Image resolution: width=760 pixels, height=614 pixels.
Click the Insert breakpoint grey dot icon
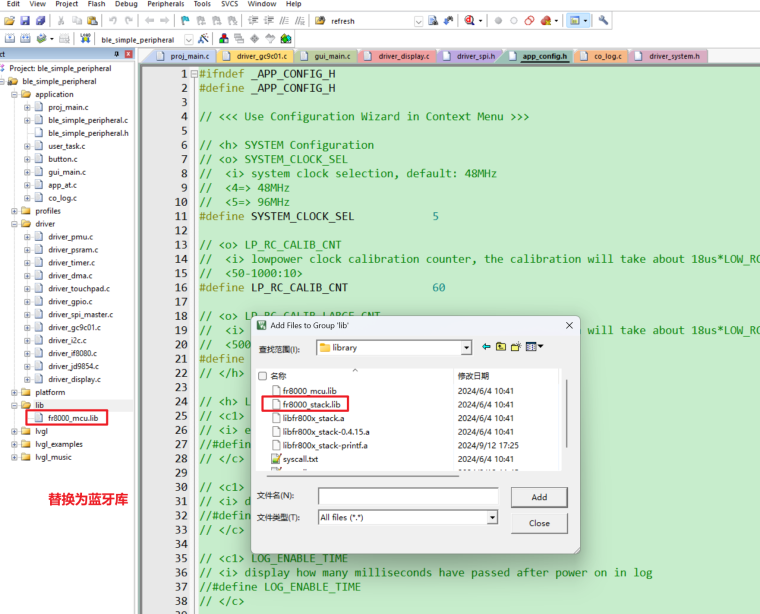[498, 21]
